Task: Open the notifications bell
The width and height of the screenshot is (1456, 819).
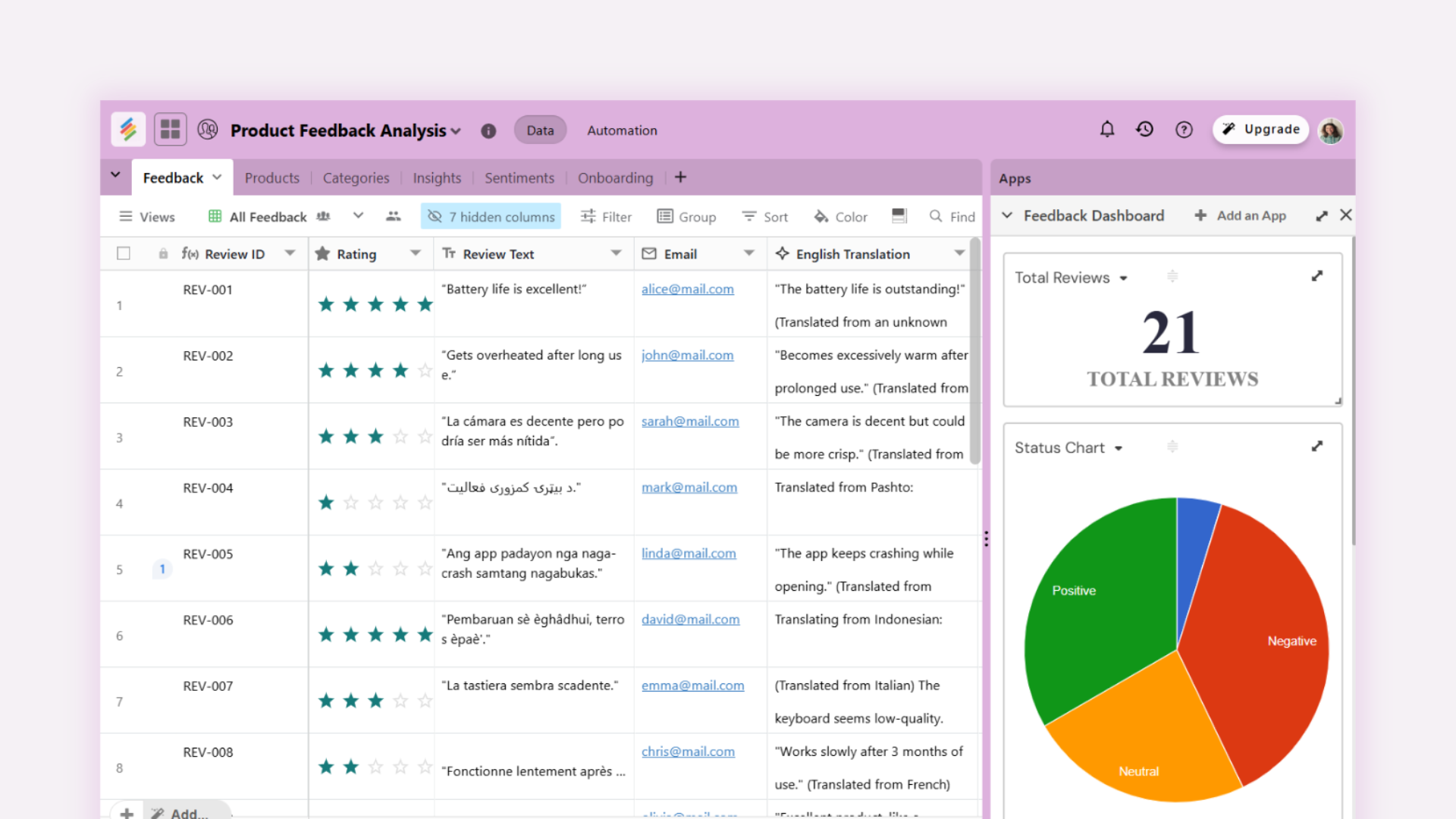Action: [1107, 129]
